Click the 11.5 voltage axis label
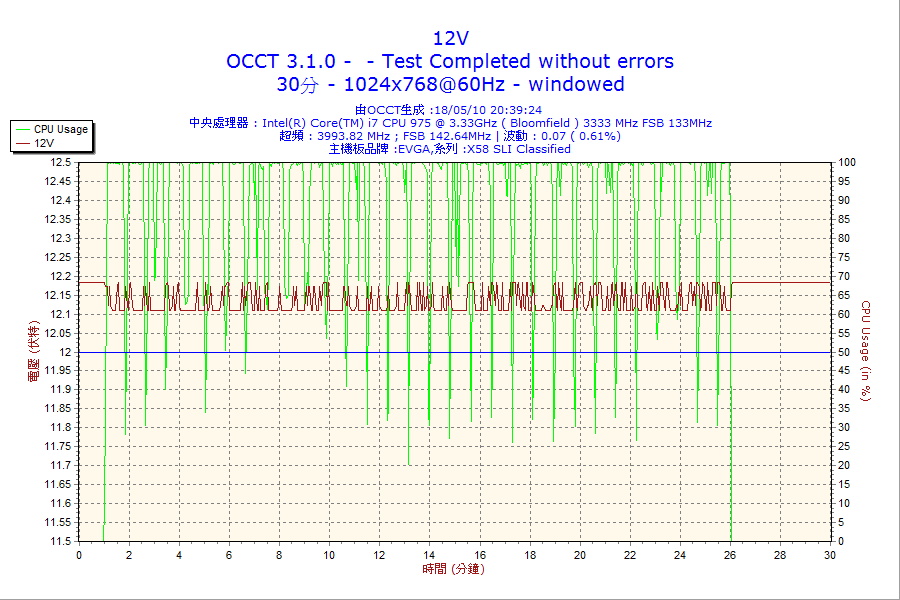Viewport: 900px width, 600px height. (x=60, y=541)
